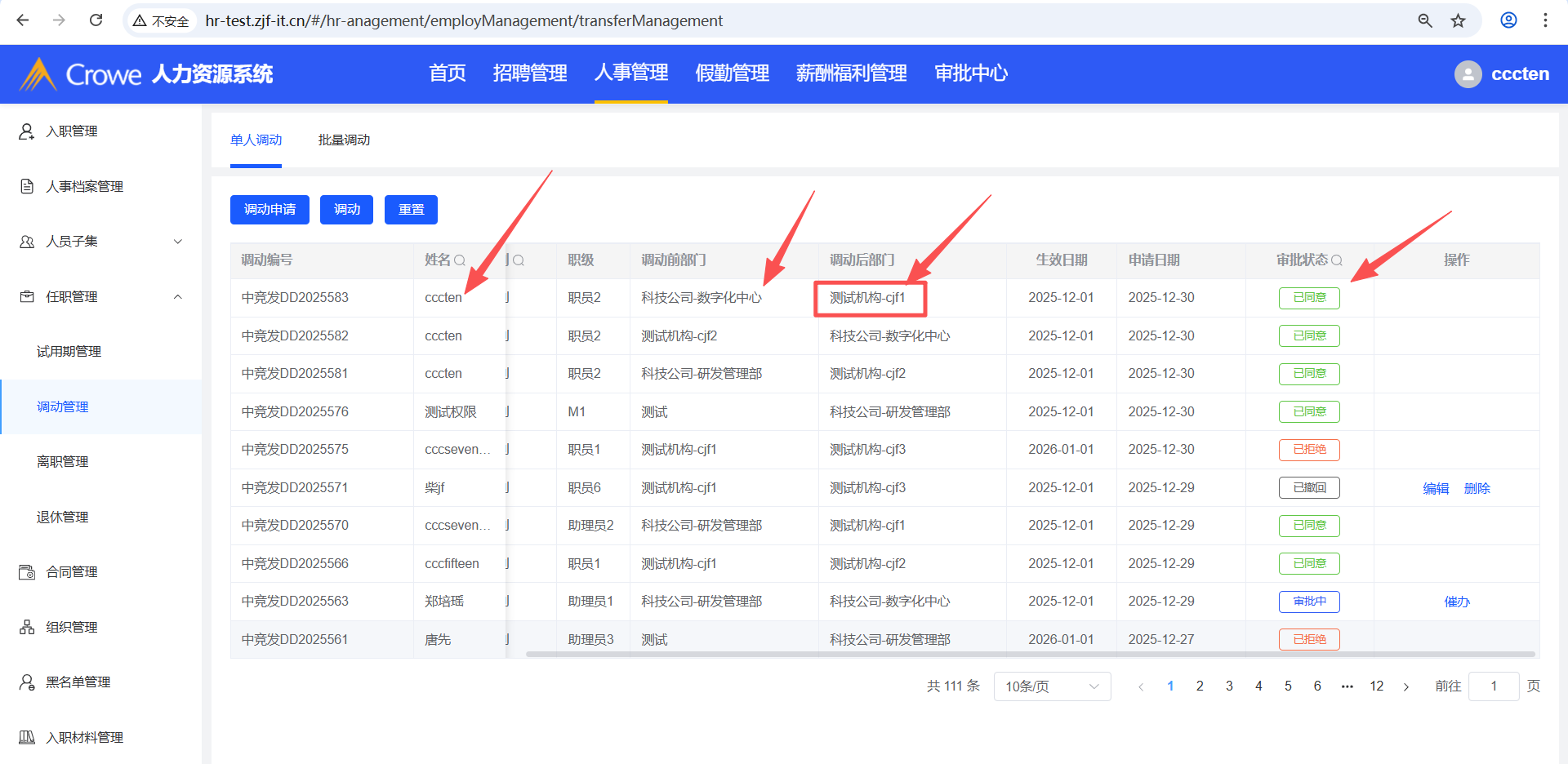Click the 调动申请 button

click(x=269, y=210)
